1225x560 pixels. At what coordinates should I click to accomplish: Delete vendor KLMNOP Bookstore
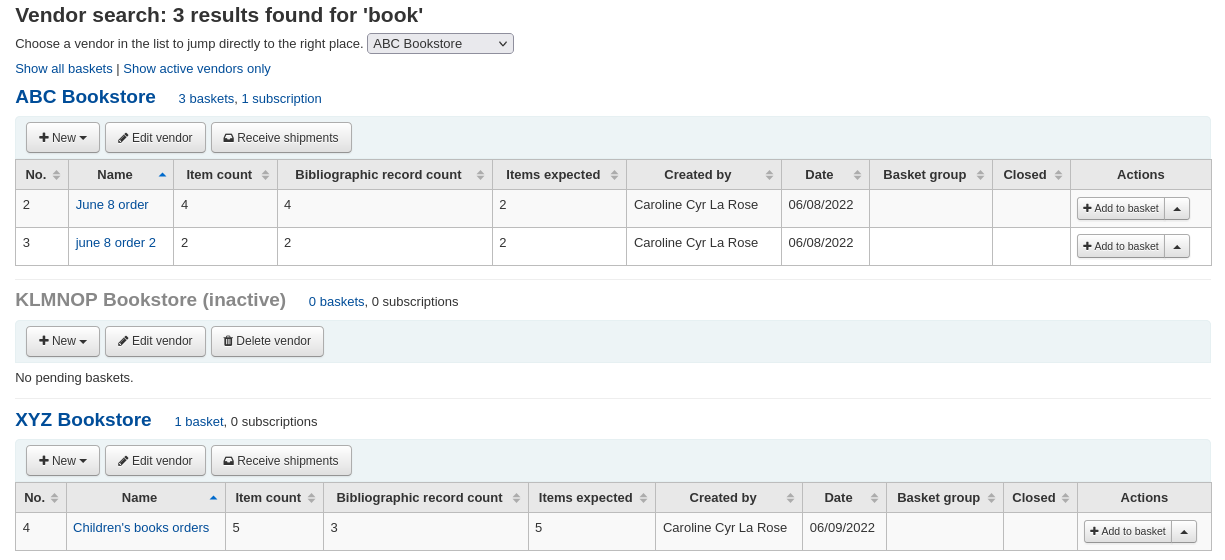pos(267,341)
